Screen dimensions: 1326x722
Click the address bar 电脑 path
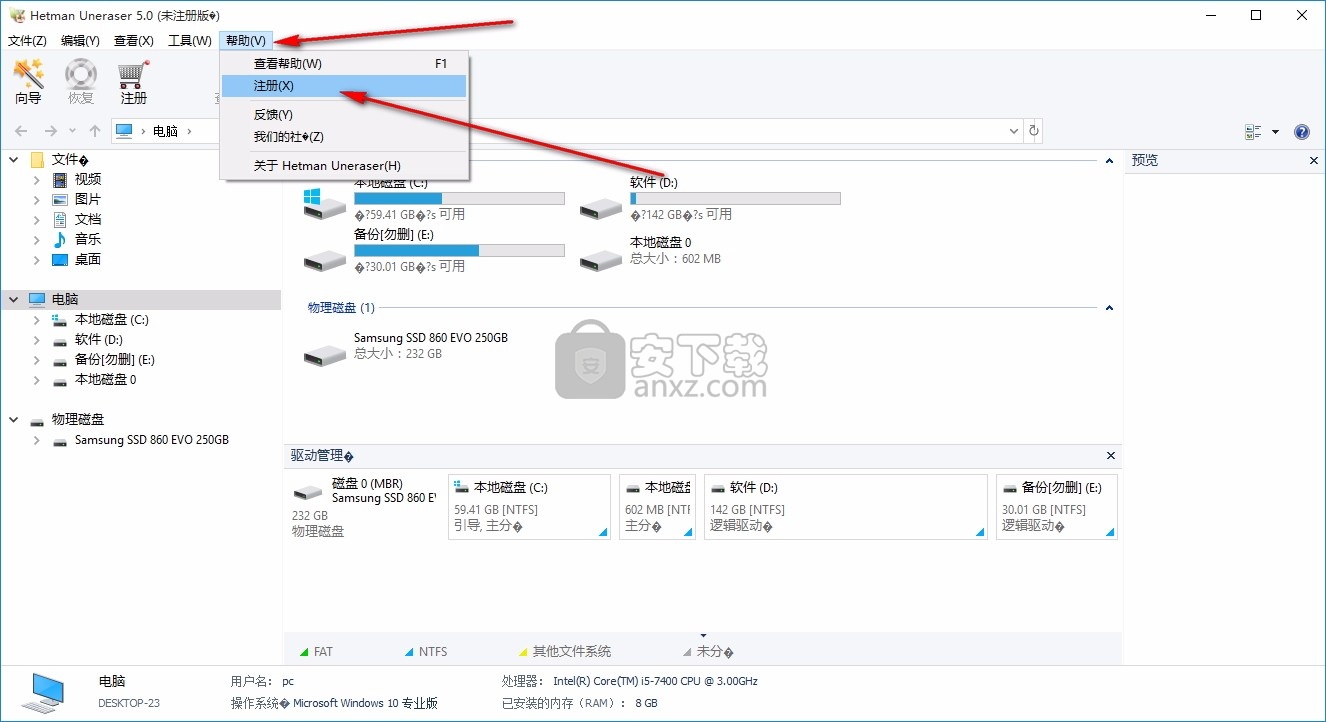click(165, 131)
